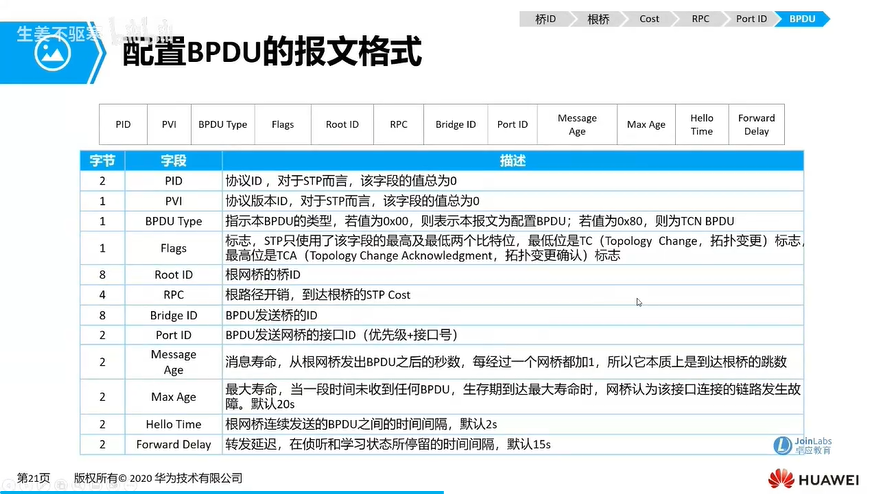Screen dimensions: 878x494
Task: Click the Forward Delay box in header diagram
Action: pos(756,124)
